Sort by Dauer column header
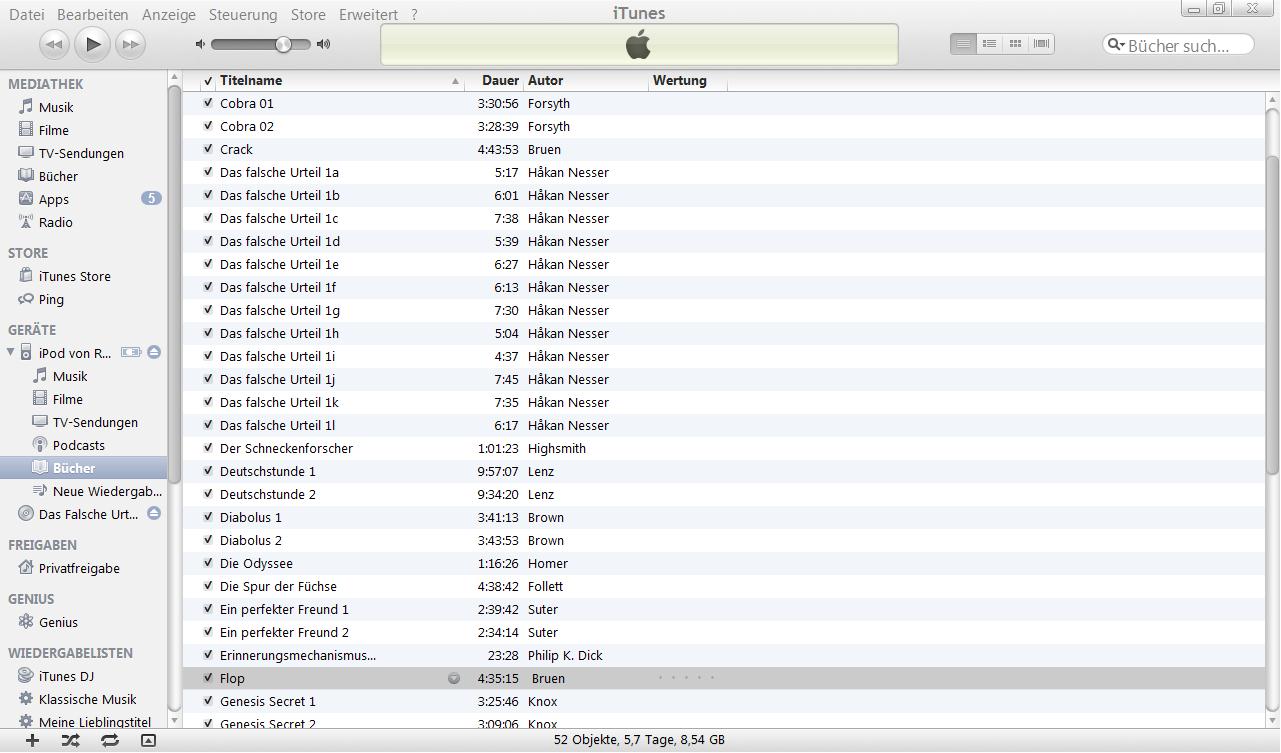This screenshot has width=1281, height=753. coord(495,80)
